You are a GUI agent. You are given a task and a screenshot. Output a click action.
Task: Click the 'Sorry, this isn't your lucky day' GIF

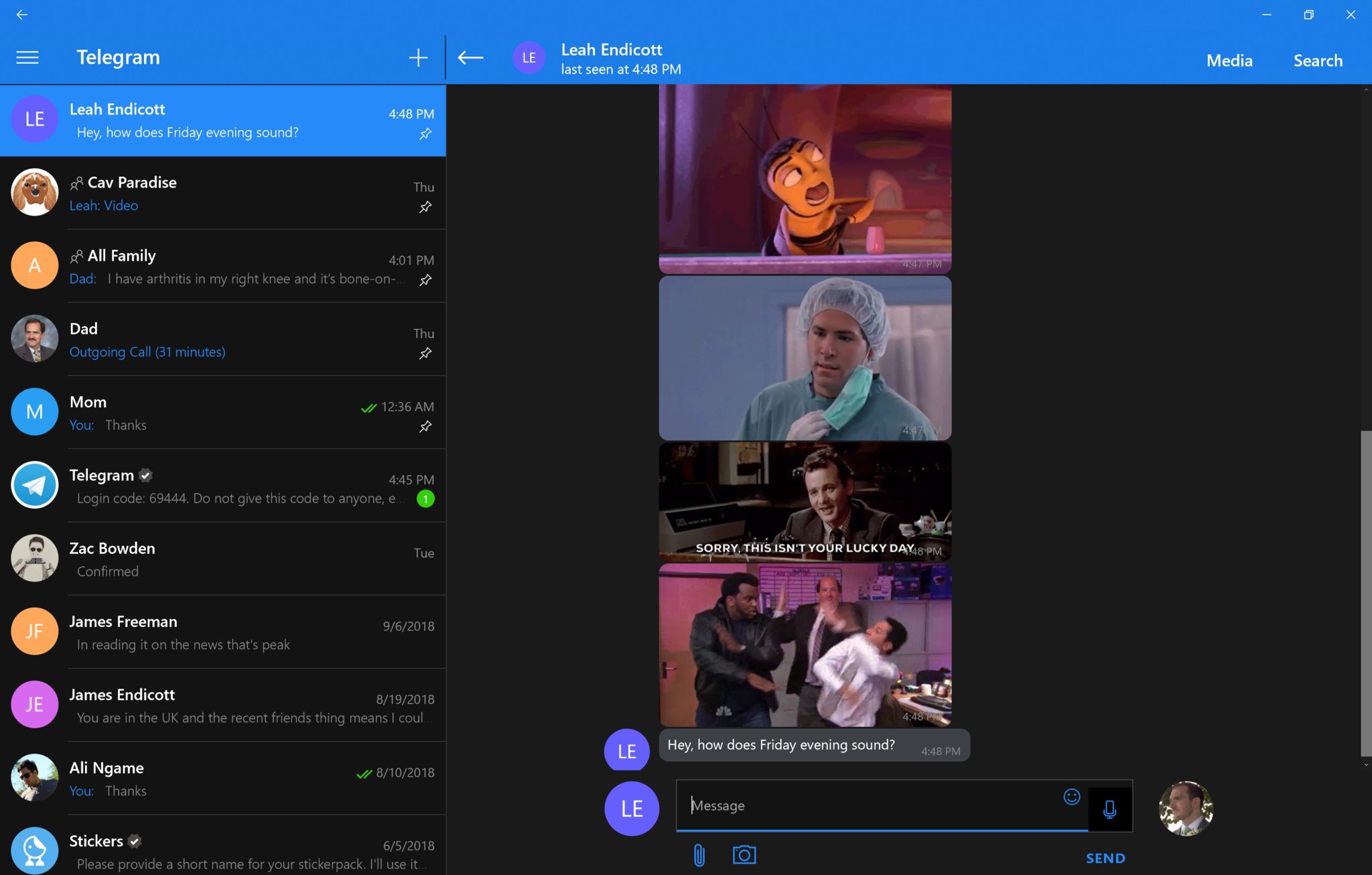pyautogui.click(x=805, y=501)
